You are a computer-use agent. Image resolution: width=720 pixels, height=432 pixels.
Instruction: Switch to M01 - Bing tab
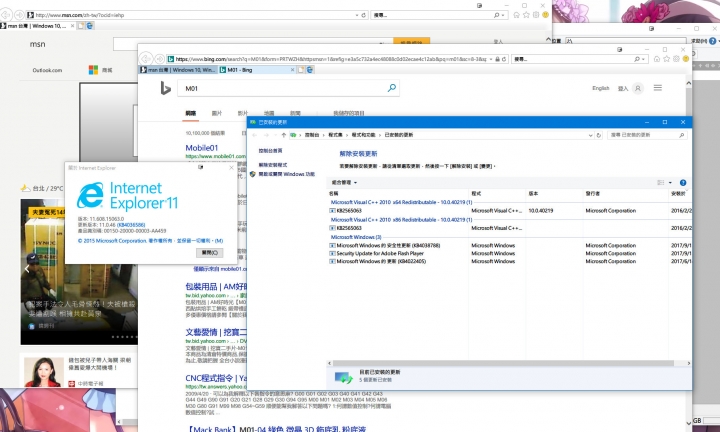256,70
